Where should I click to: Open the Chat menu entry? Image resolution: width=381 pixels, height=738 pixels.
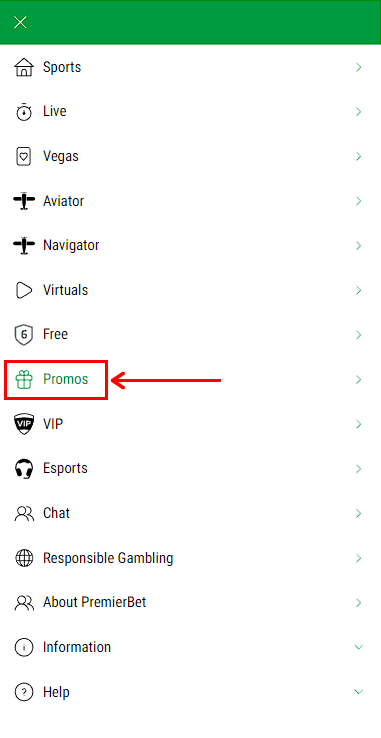coord(190,513)
